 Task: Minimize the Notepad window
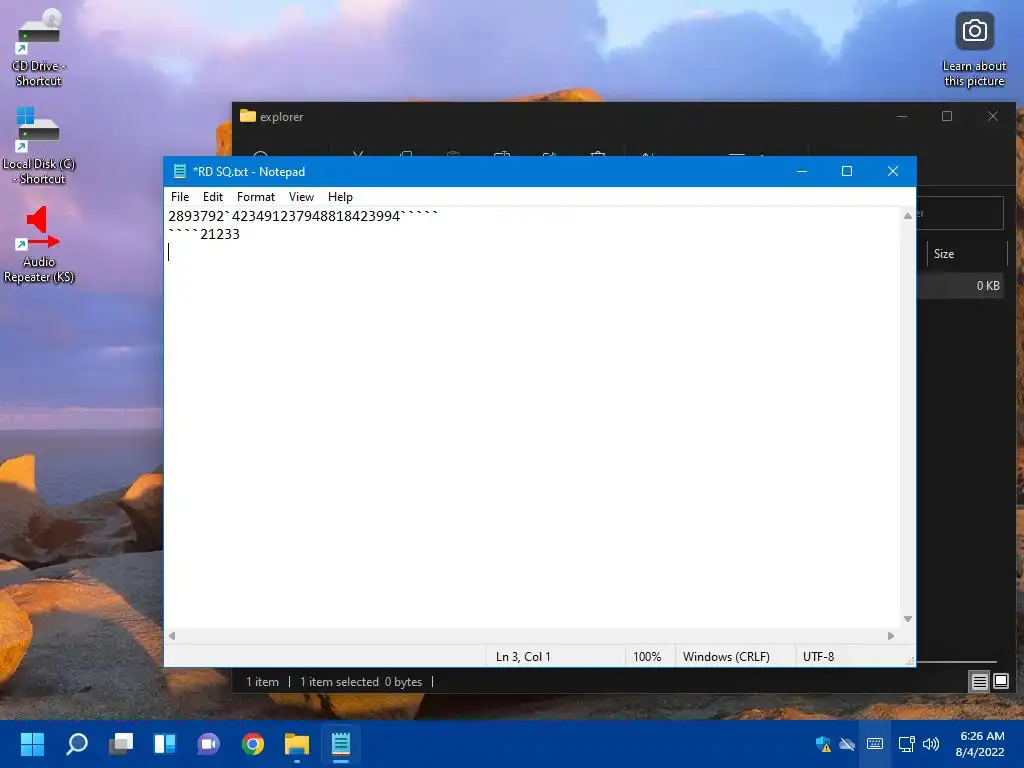click(x=802, y=171)
